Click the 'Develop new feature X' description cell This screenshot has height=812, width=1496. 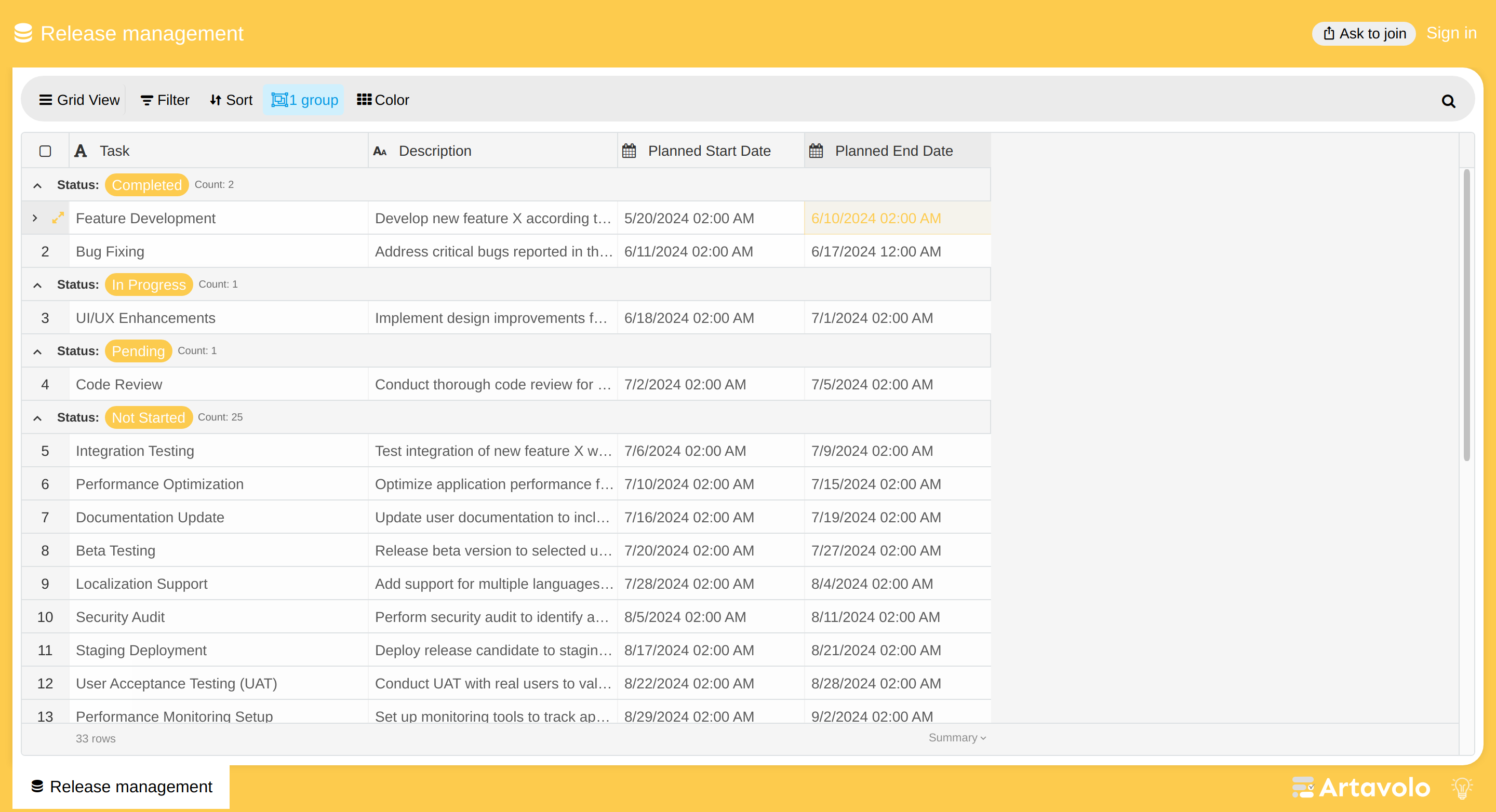click(x=492, y=218)
